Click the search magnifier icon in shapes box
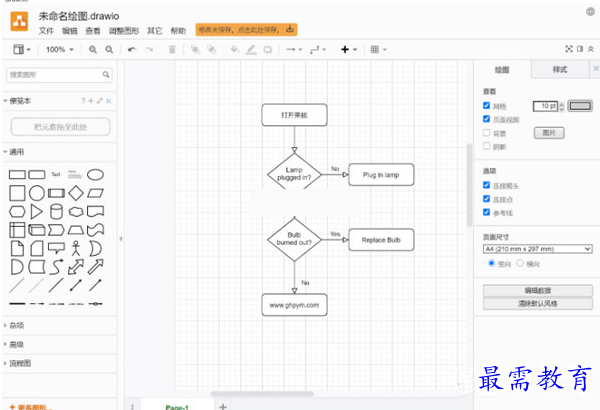This screenshot has width=600, height=410. coord(106,75)
